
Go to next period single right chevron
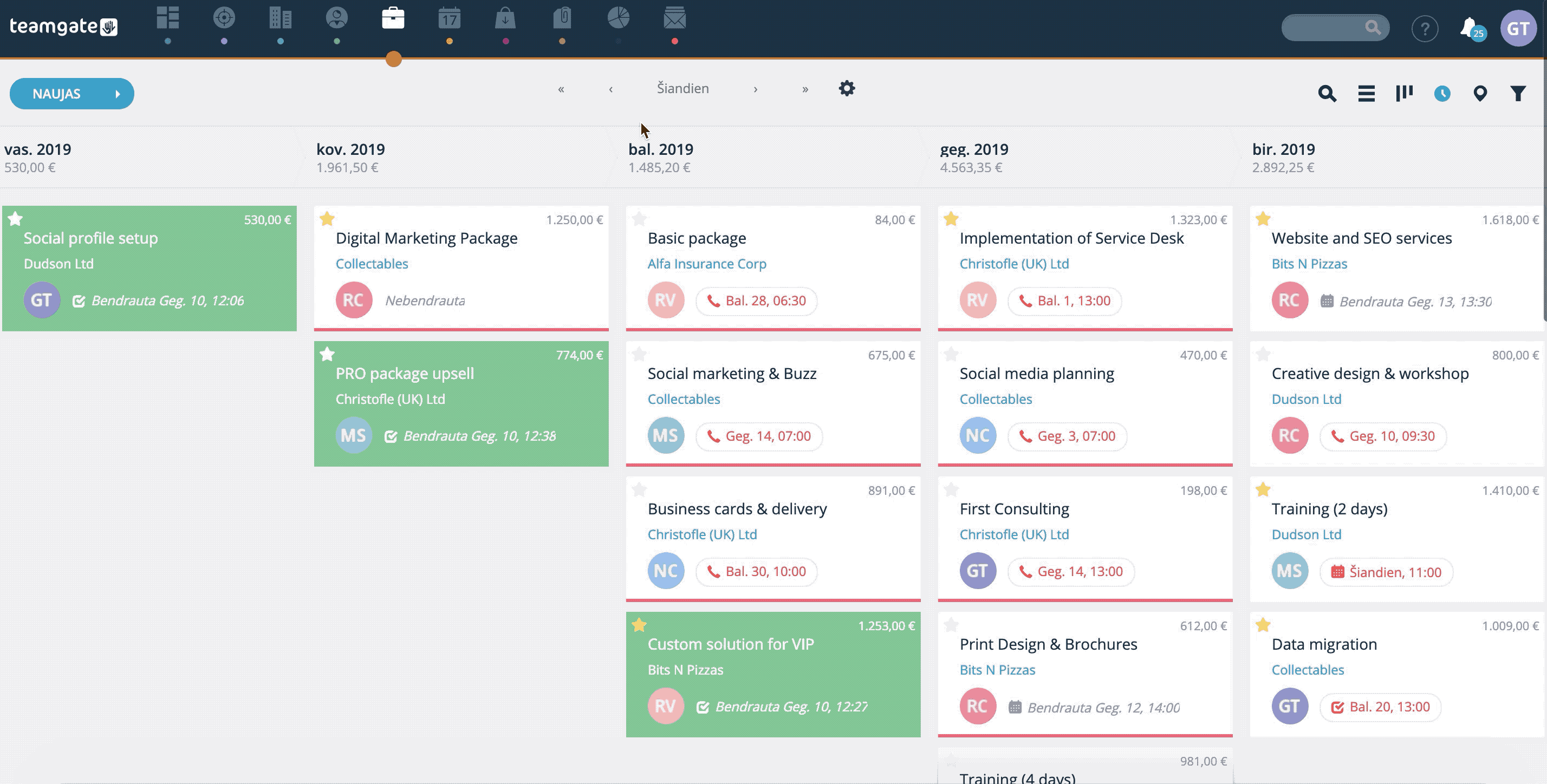[x=756, y=89]
